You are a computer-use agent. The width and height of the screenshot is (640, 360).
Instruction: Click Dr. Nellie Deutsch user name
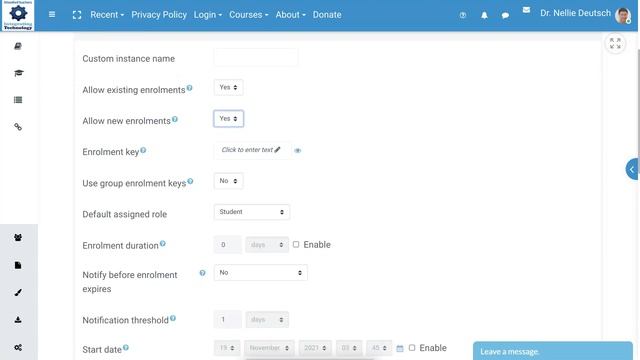click(x=576, y=13)
